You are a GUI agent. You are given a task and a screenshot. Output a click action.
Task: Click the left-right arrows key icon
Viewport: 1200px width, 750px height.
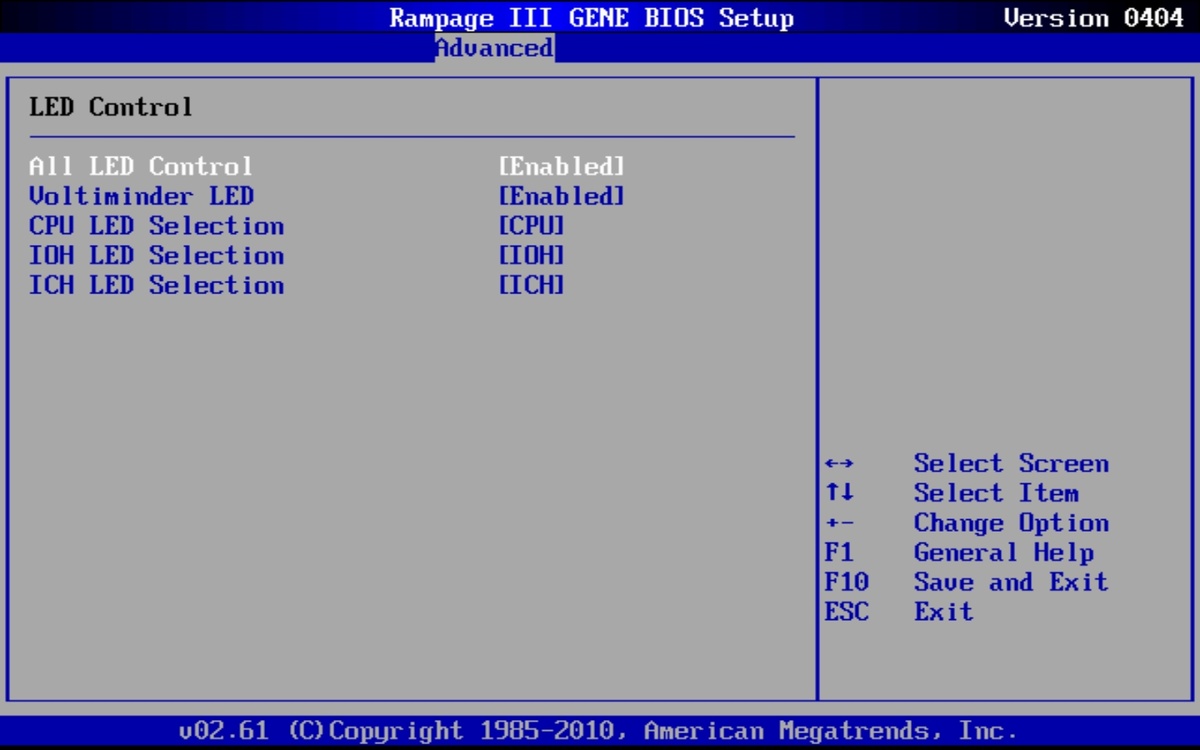[x=839, y=464]
